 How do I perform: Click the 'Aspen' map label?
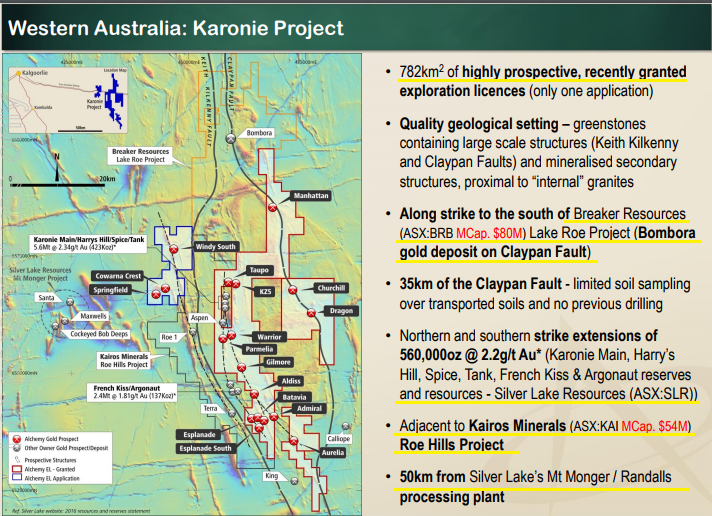pyautogui.click(x=199, y=318)
